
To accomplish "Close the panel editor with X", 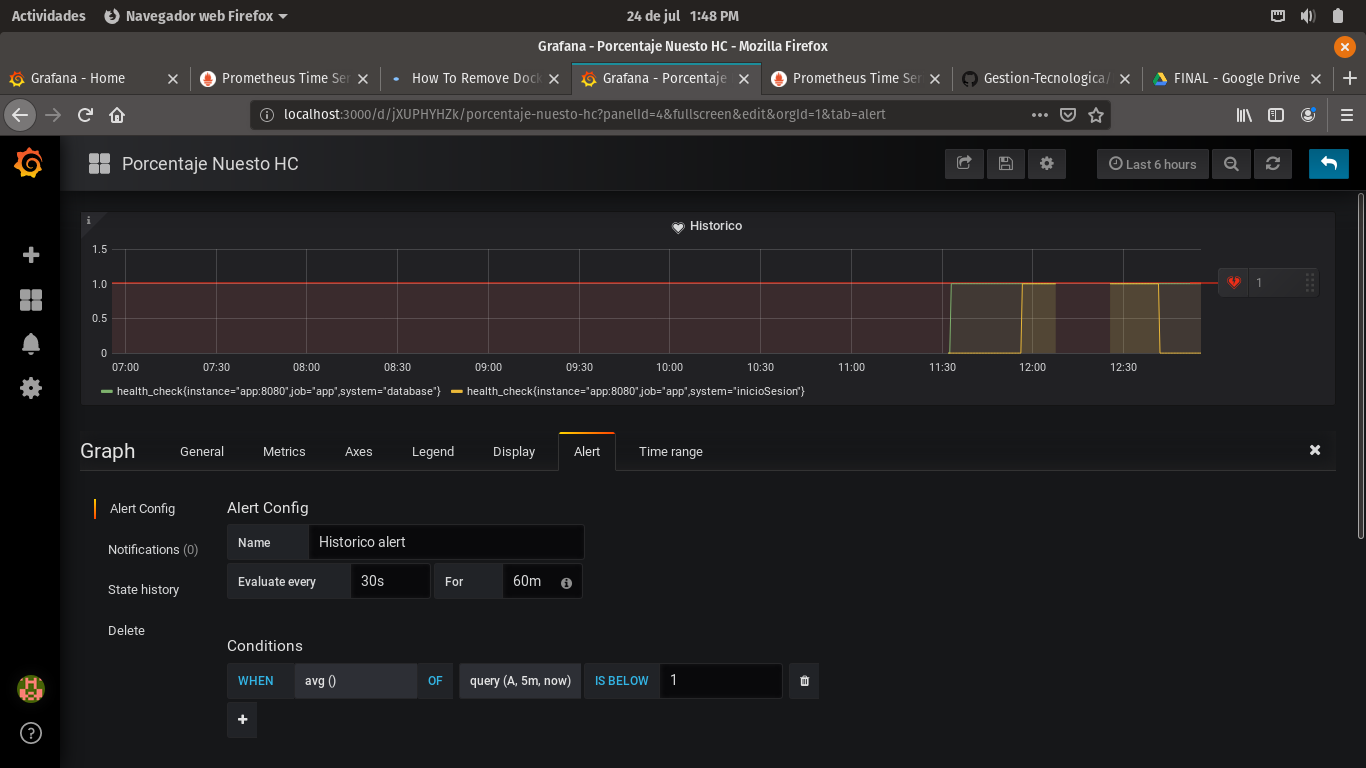I will pos(1315,450).
